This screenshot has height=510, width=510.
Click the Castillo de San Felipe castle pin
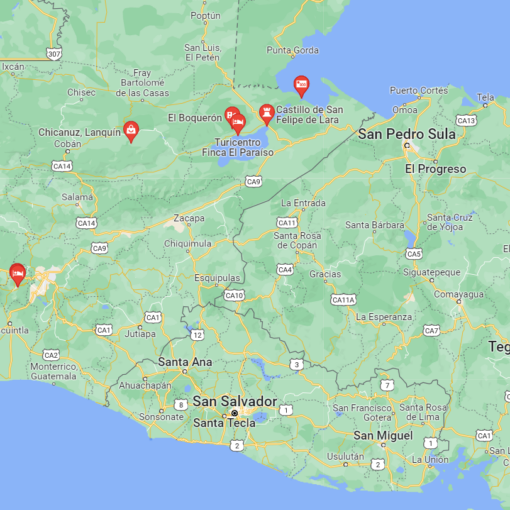(x=267, y=115)
